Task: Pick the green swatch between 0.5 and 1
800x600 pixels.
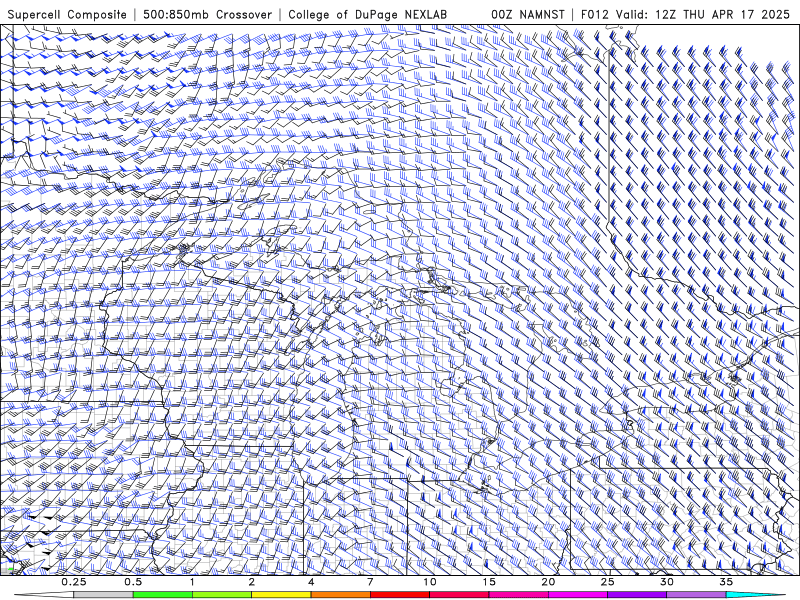Action: coord(163,595)
